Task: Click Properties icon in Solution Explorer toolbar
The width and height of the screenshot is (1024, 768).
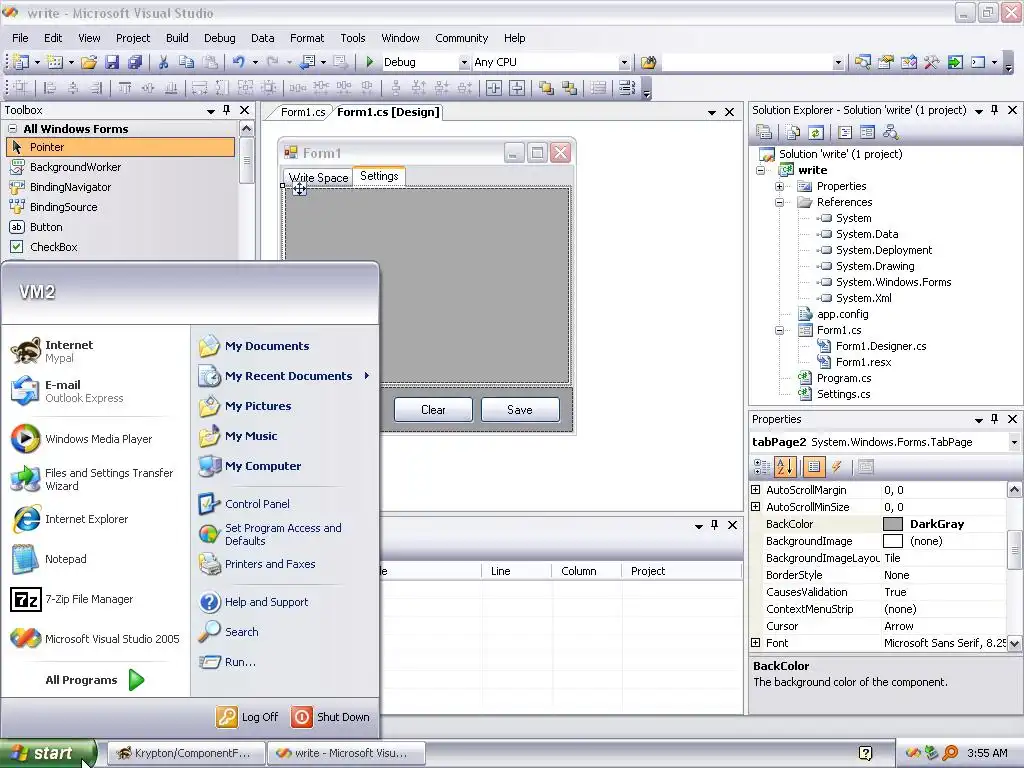Action: click(x=764, y=133)
